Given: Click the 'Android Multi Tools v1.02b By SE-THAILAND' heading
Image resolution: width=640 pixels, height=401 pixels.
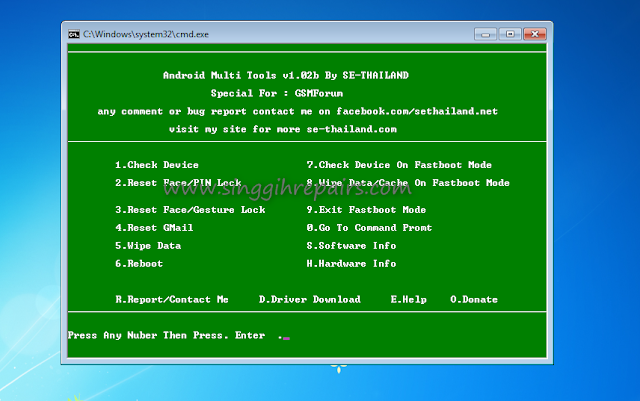Looking at the screenshot, I should point(286,75).
